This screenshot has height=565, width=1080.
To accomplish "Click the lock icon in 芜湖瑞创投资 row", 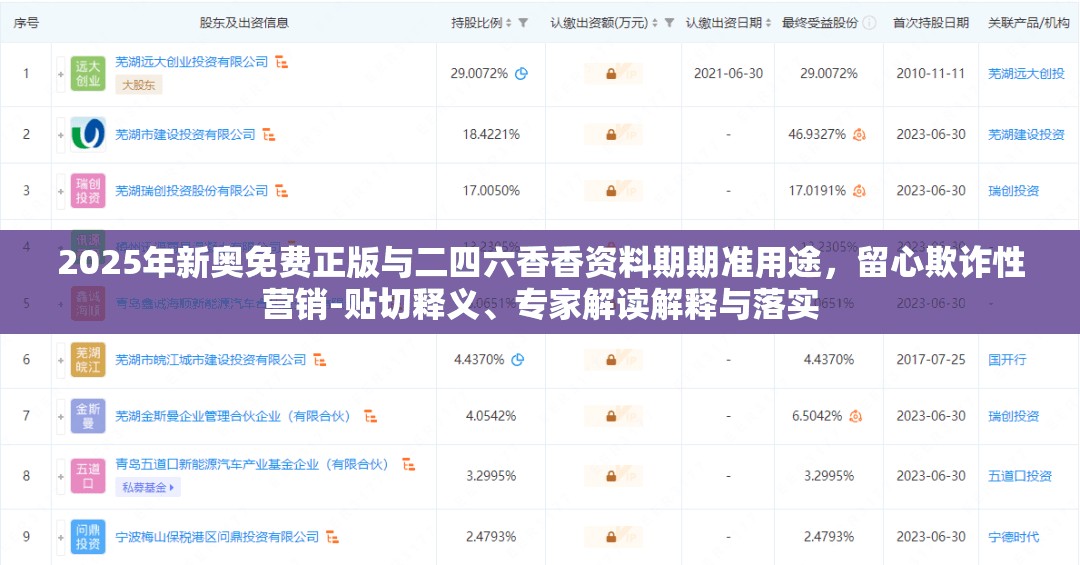I will point(611,191).
